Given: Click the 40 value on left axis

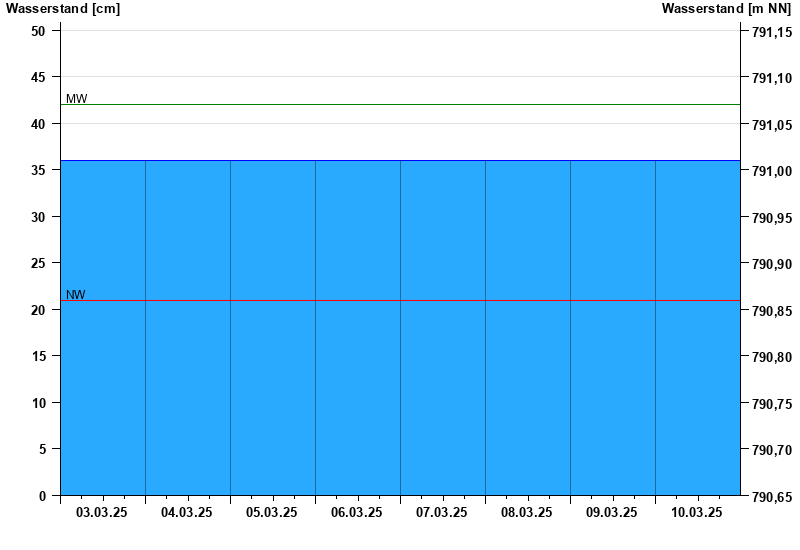Looking at the screenshot, I should coord(38,124).
